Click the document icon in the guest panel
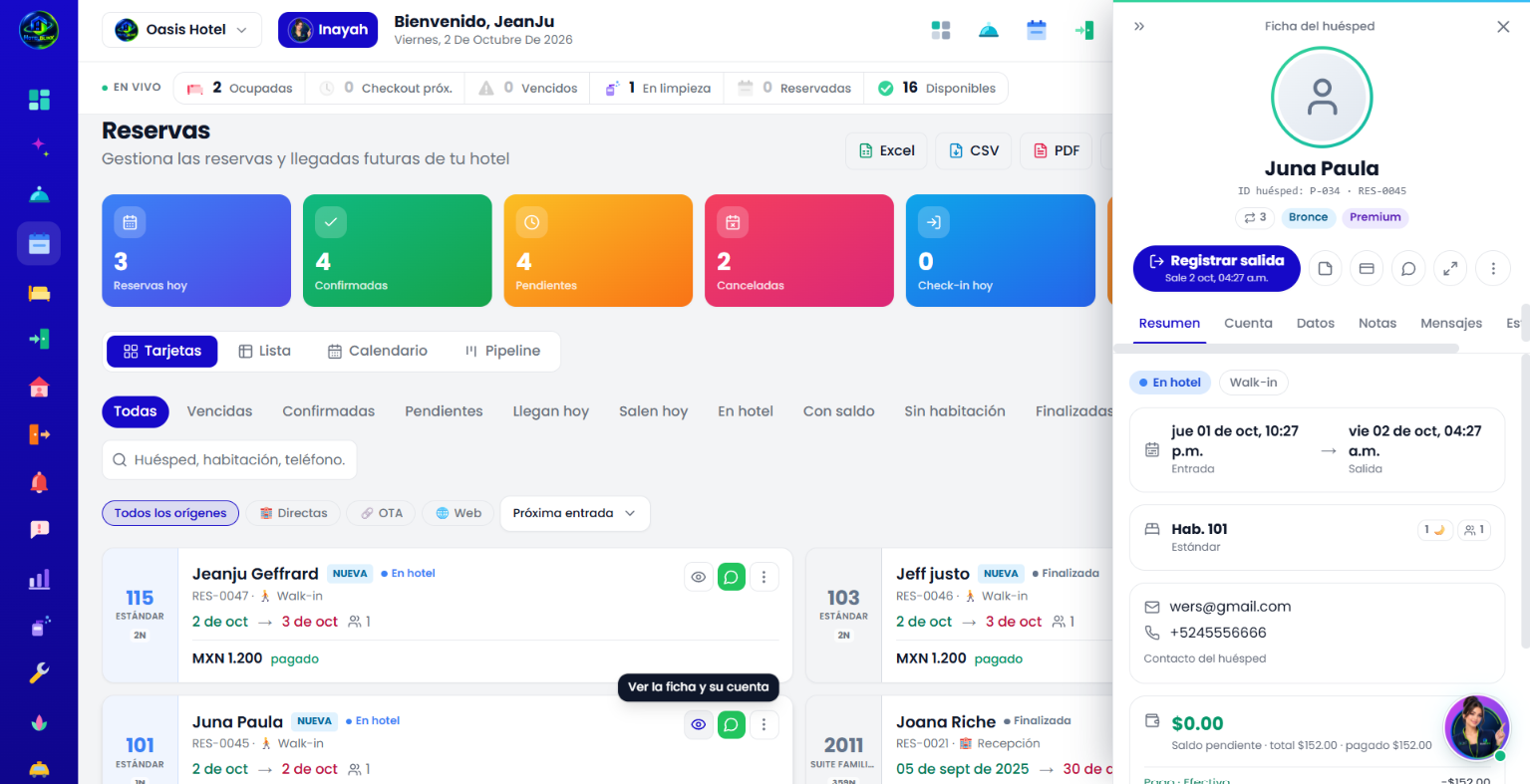The width and height of the screenshot is (1530, 784). 1325,268
